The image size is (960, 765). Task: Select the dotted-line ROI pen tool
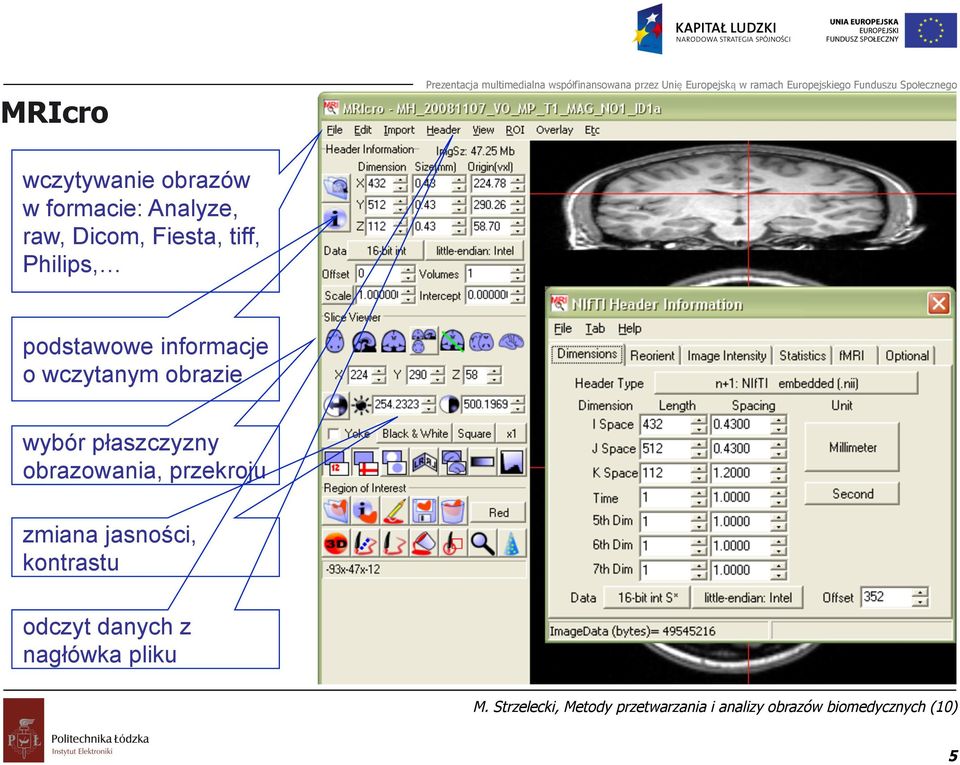[x=366, y=543]
